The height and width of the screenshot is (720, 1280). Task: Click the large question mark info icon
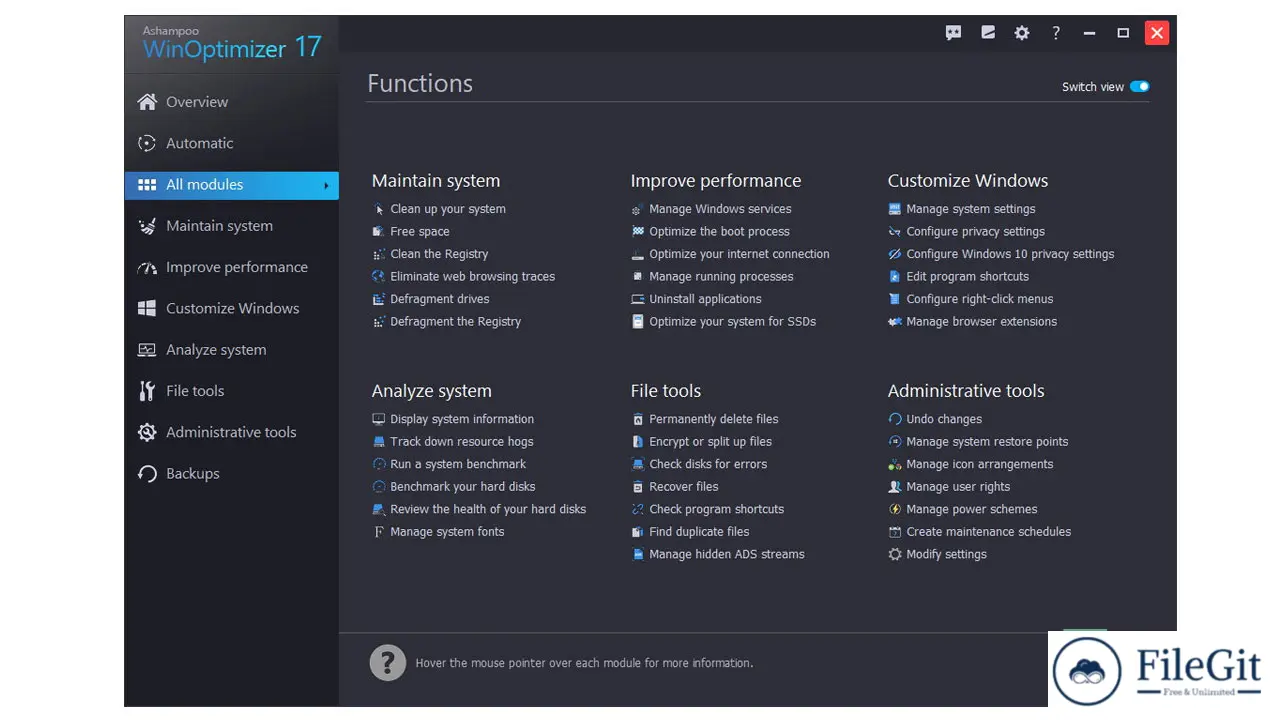(x=388, y=662)
